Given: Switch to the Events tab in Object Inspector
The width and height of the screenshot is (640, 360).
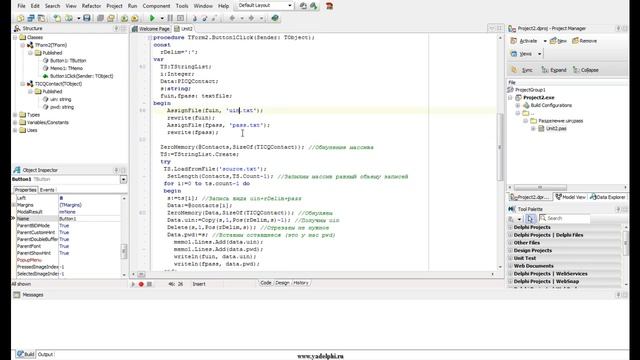Looking at the screenshot, I should pyautogui.click(x=47, y=190).
